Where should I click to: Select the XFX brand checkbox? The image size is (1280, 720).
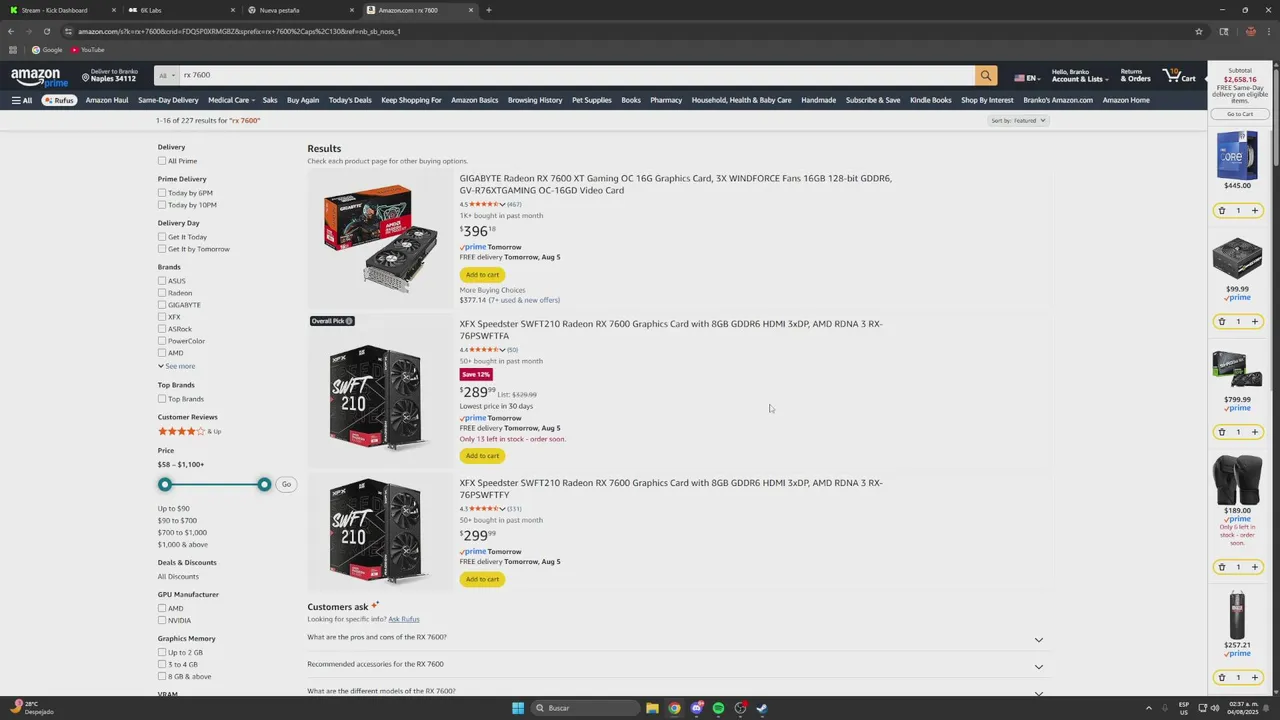click(162, 317)
